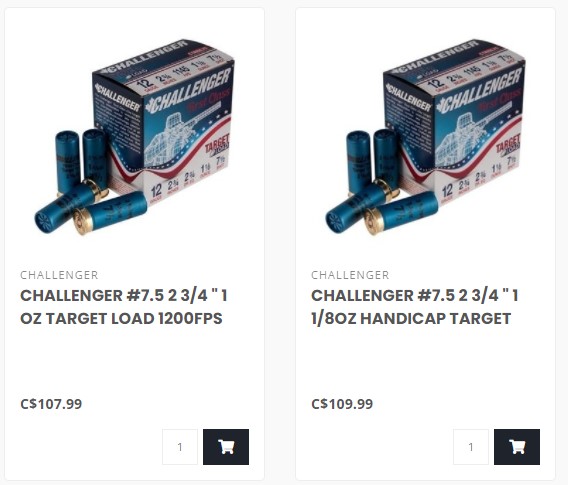The image size is (568, 485).
Task: Open the Handicap Target product image
Action: 425,137
